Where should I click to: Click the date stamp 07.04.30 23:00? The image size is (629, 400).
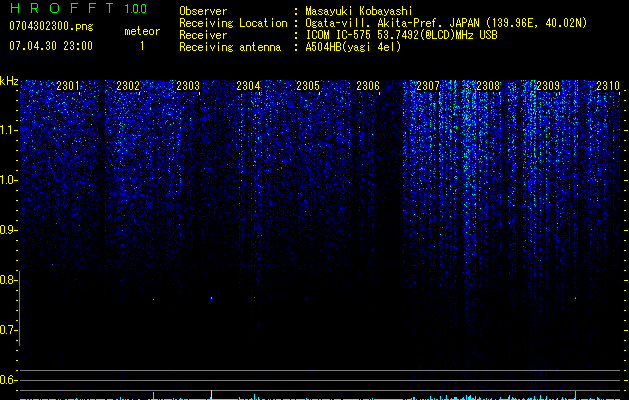click(51, 46)
